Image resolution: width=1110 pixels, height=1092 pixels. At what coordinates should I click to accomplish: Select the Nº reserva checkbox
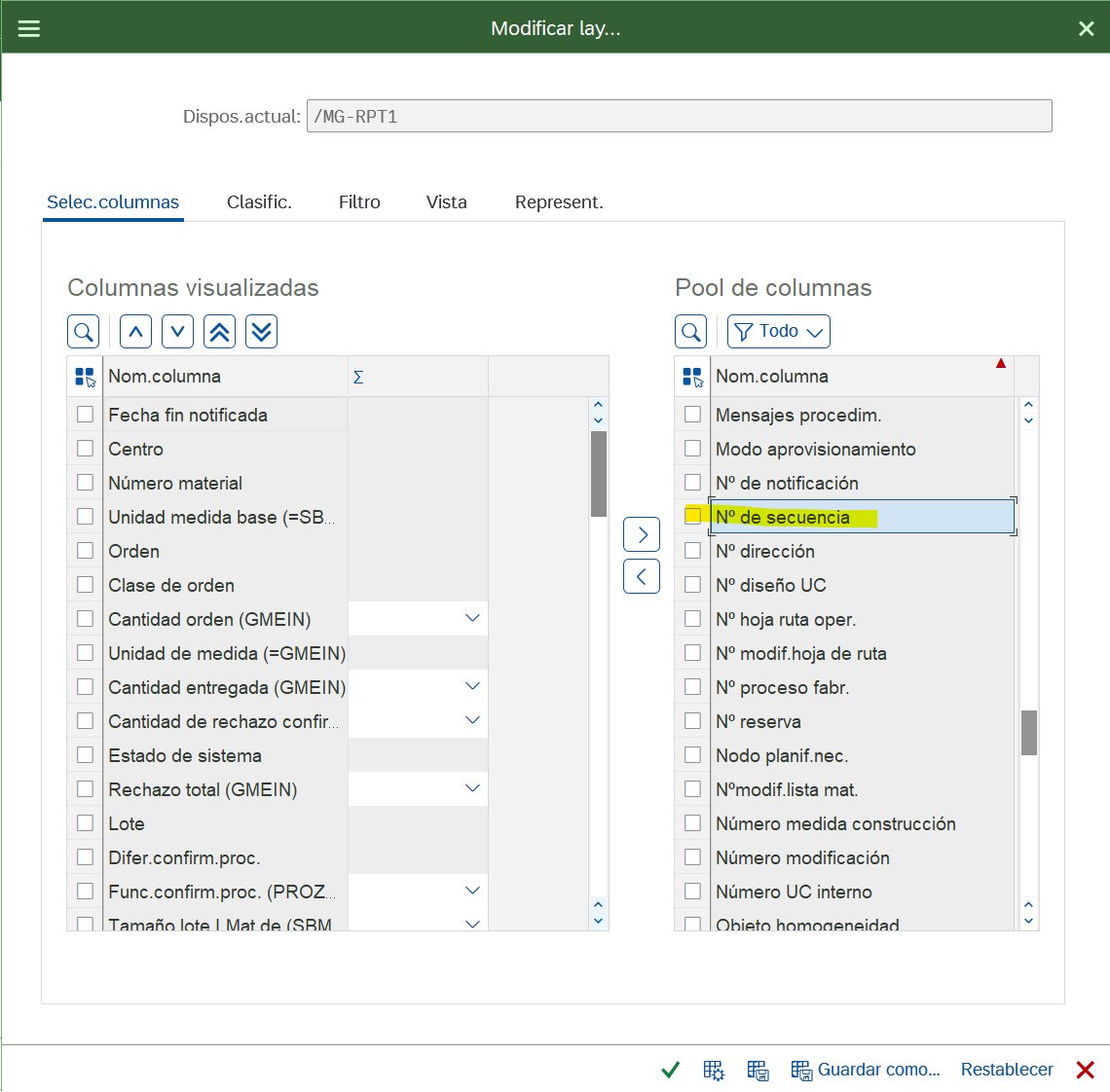pyautogui.click(x=693, y=721)
